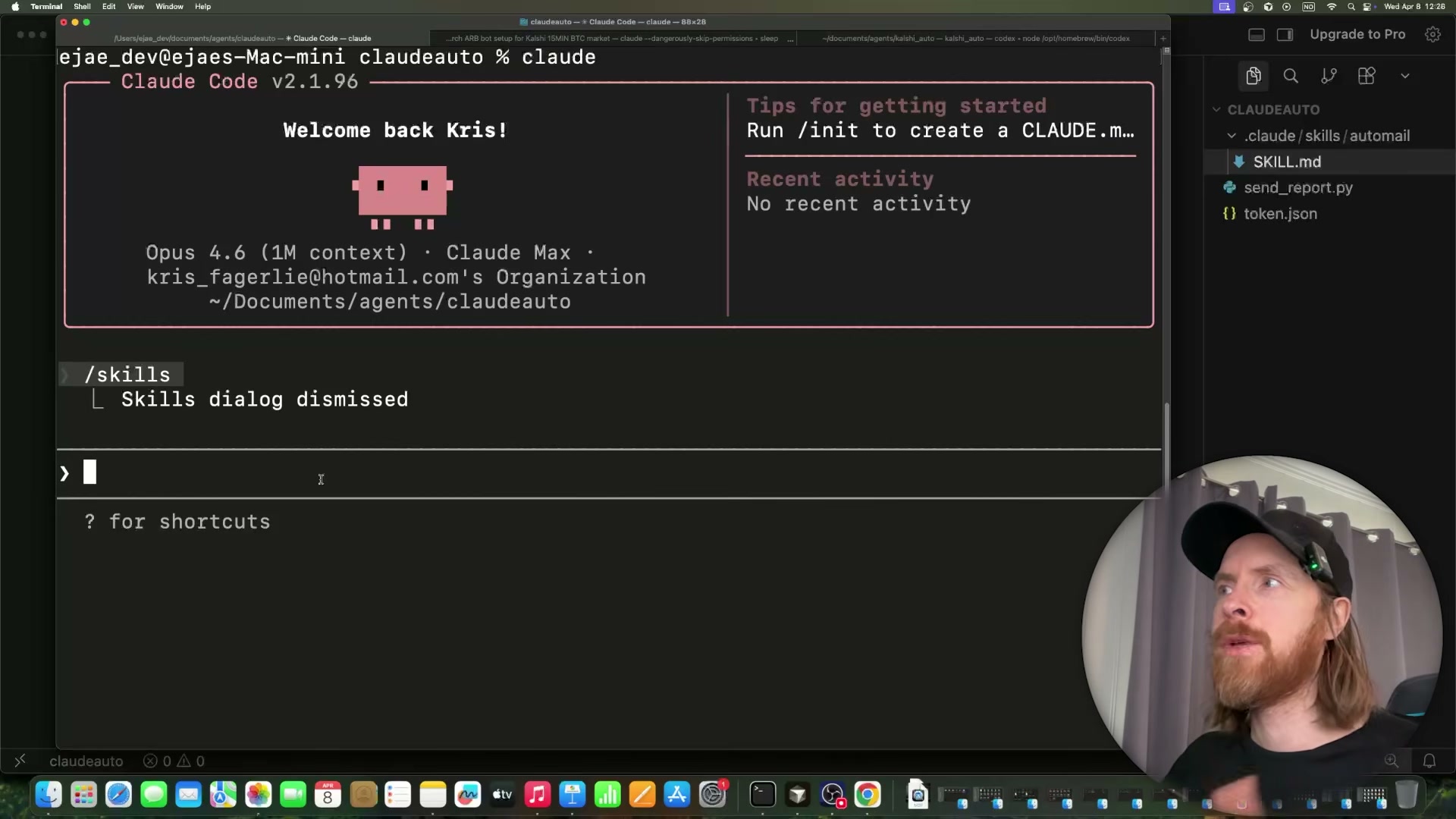Open Spotlight search in menu bar
1456x819 pixels.
[x=1351, y=7]
